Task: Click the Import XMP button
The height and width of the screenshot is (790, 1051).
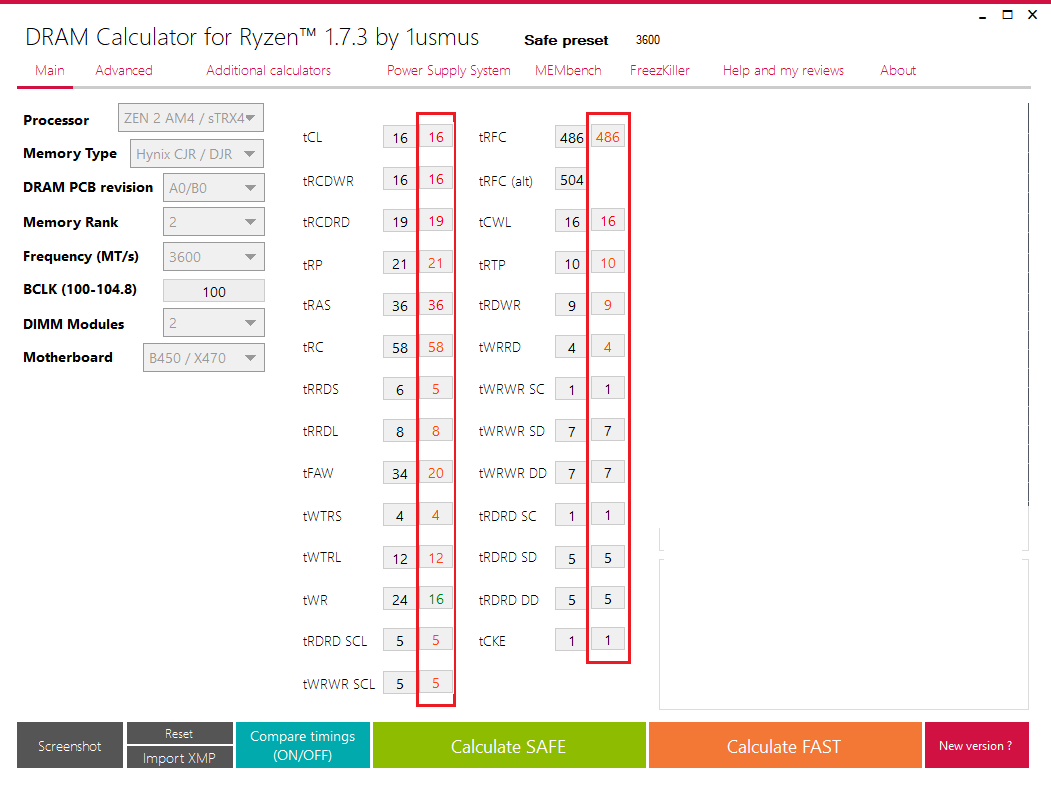Action: pyautogui.click(x=180, y=758)
